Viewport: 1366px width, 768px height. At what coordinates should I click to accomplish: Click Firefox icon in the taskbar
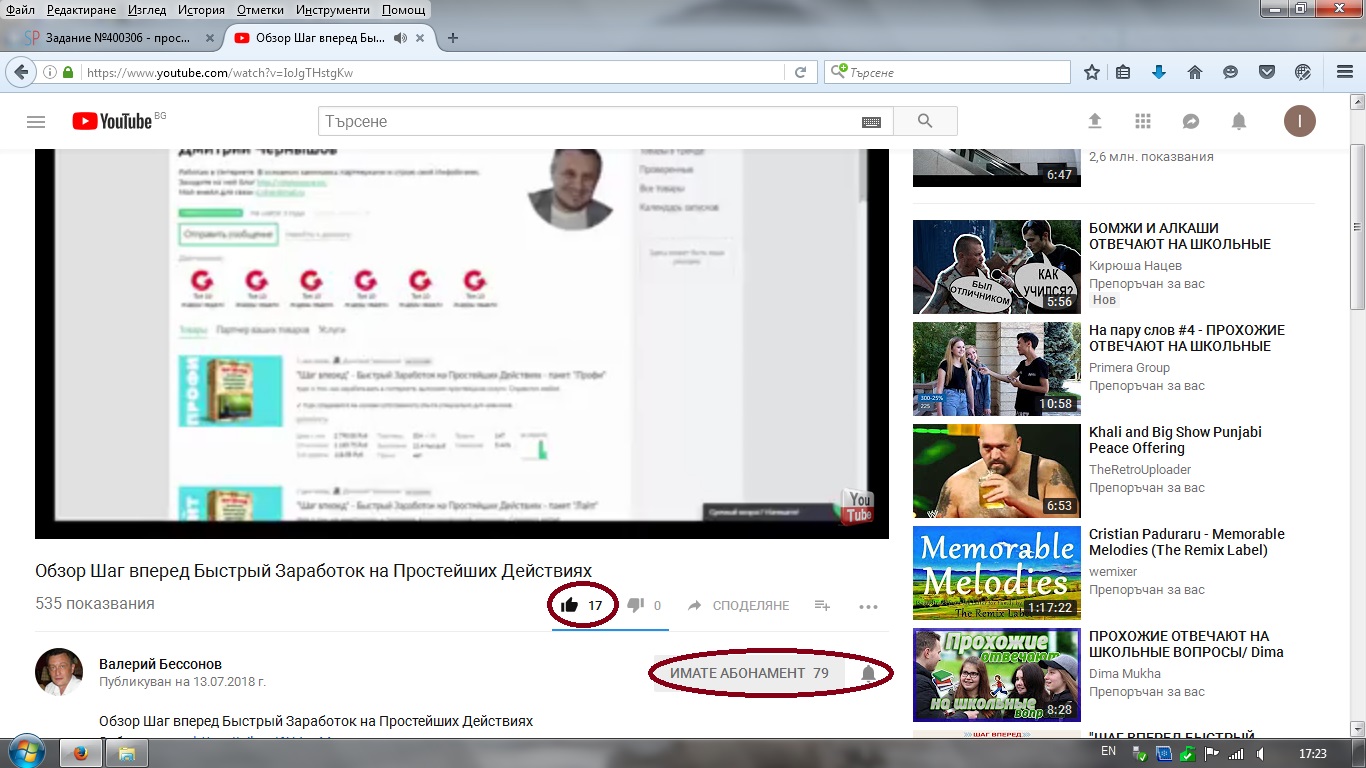tap(81, 752)
